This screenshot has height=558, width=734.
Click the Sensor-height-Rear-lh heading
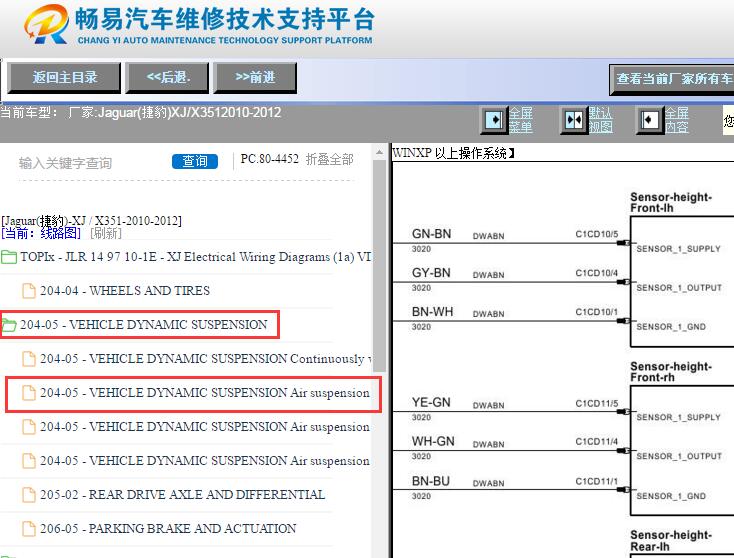671,541
